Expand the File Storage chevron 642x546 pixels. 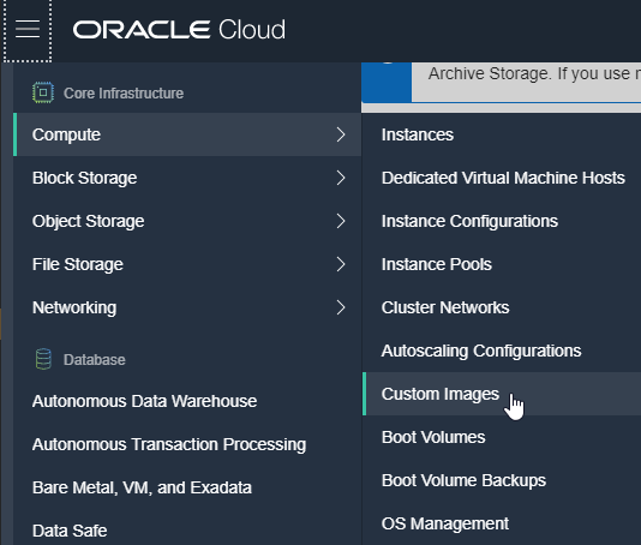click(x=341, y=264)
